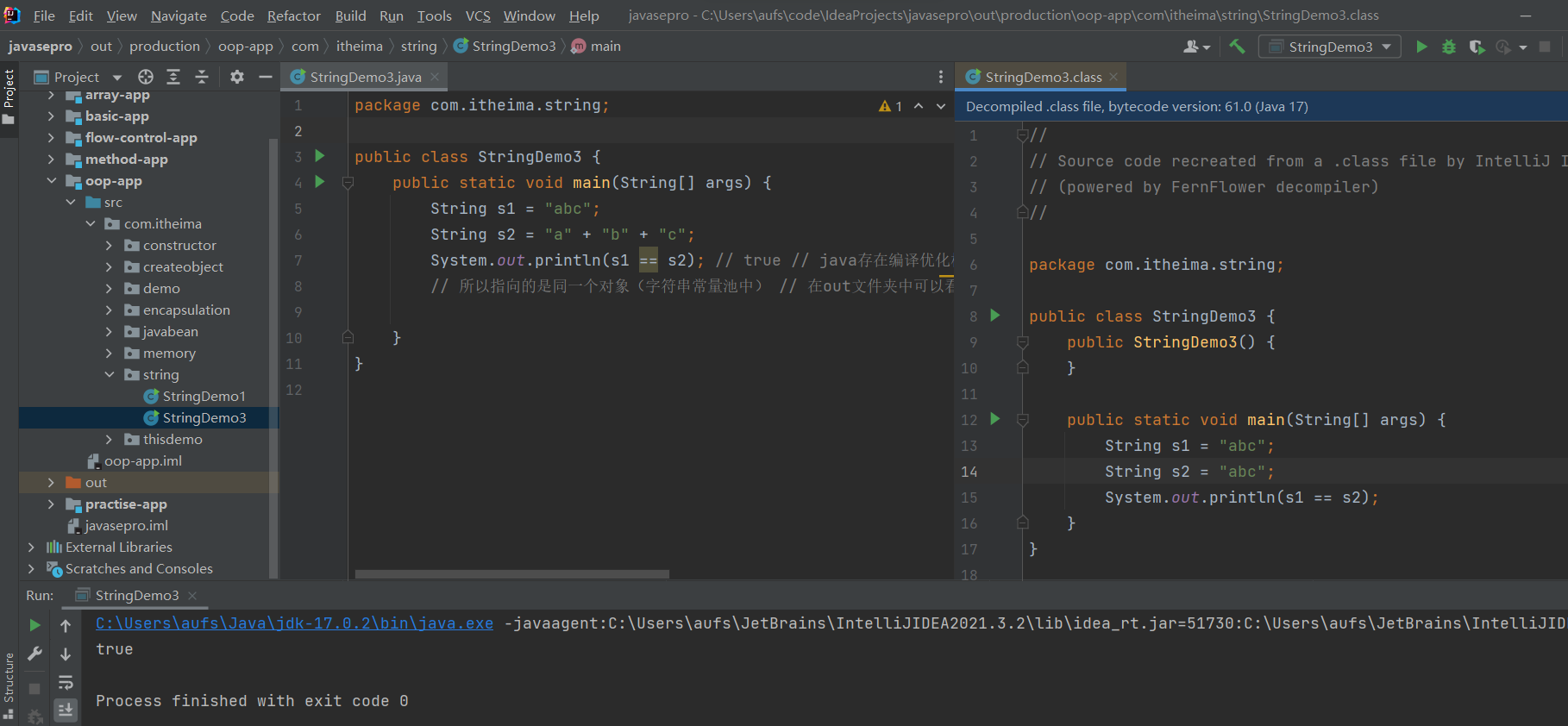Open the Build menu
Viewport: 1568px width, 726px height.
tap(350, 16)
